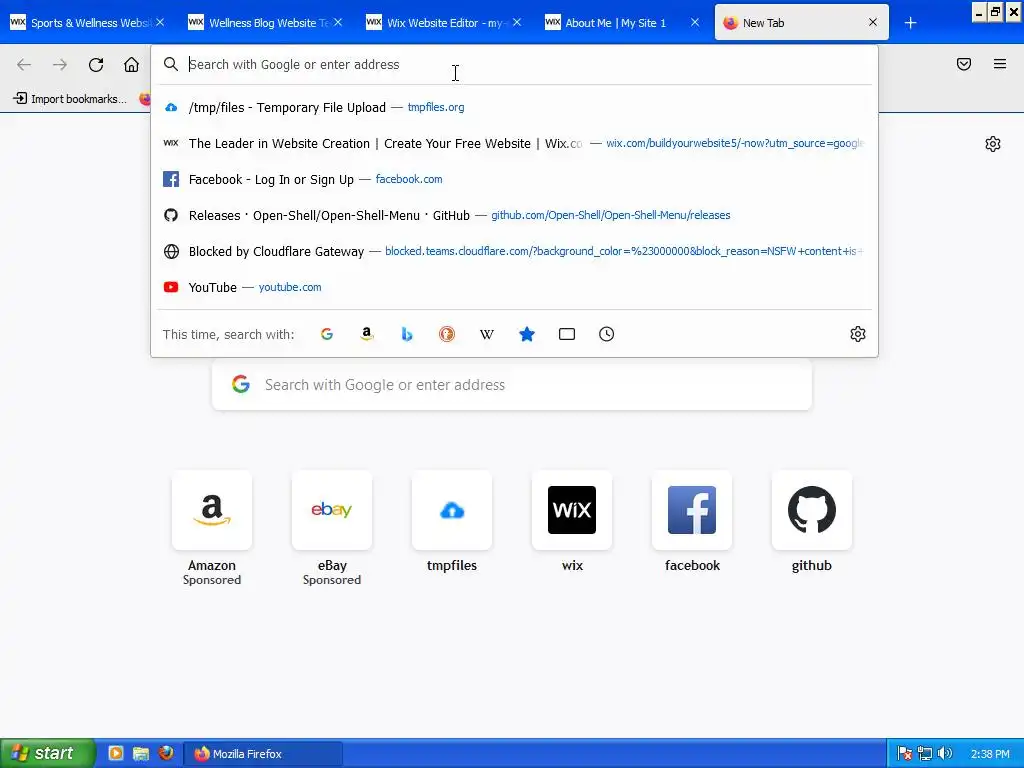
Task: Select /tmp/files Temporary File Upload suggestion
Action: (x=515, y=107)
